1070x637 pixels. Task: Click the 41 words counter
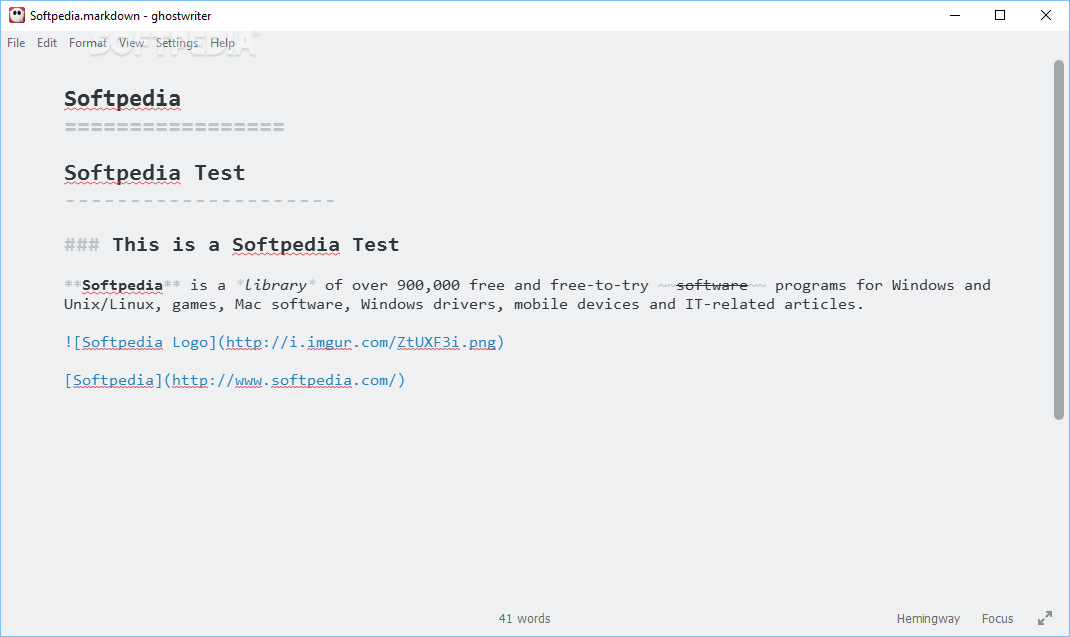[x=524, y=619]
